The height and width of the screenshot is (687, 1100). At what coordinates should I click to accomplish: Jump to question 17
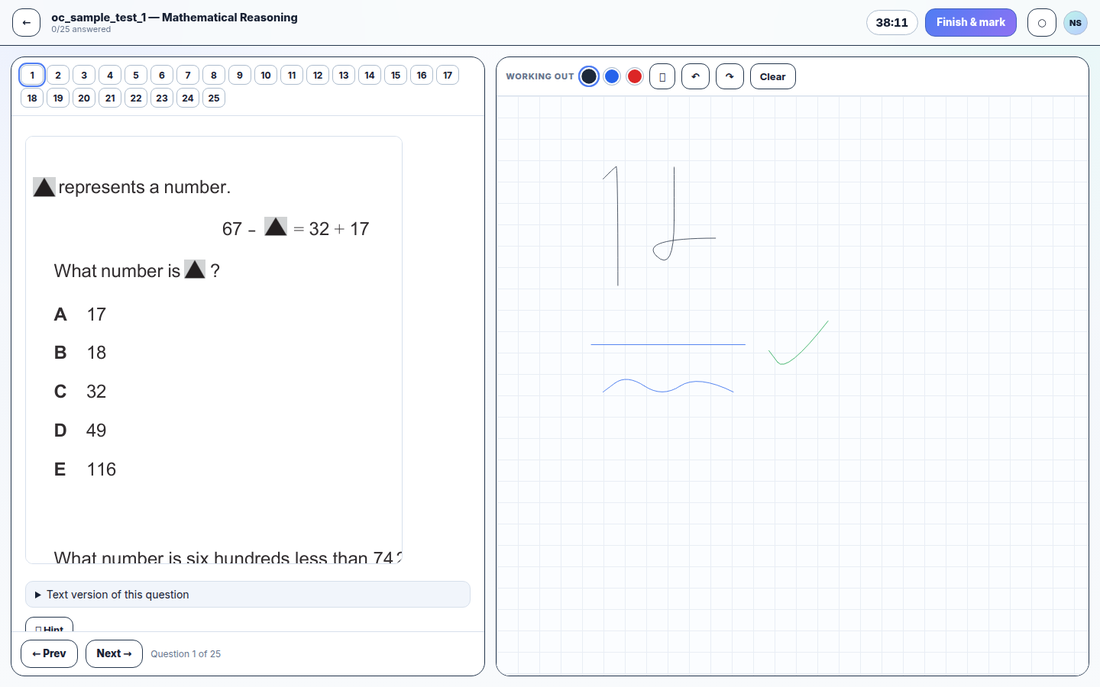(448, 75)
